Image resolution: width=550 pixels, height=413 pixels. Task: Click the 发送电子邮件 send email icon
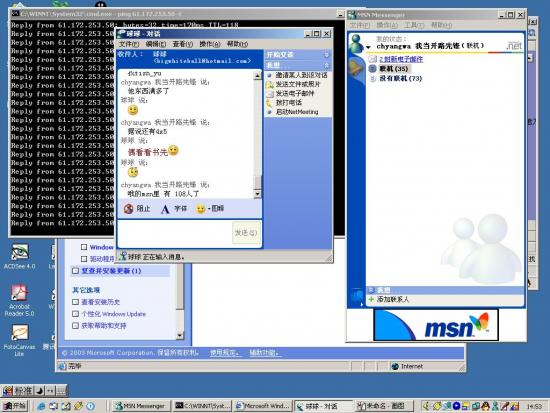[x=269, y=94]
